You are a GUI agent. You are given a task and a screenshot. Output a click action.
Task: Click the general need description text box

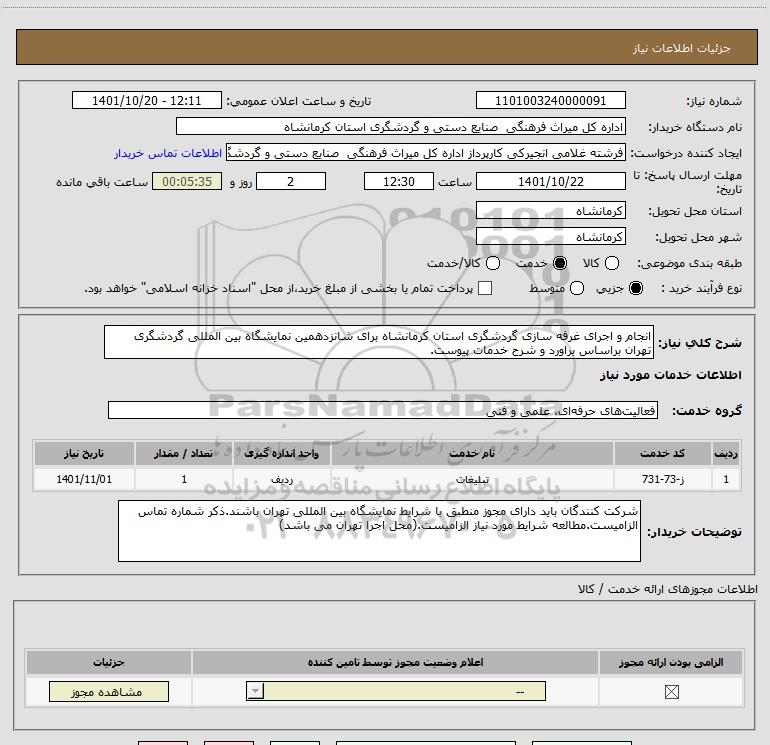click(x=379, y=342)
